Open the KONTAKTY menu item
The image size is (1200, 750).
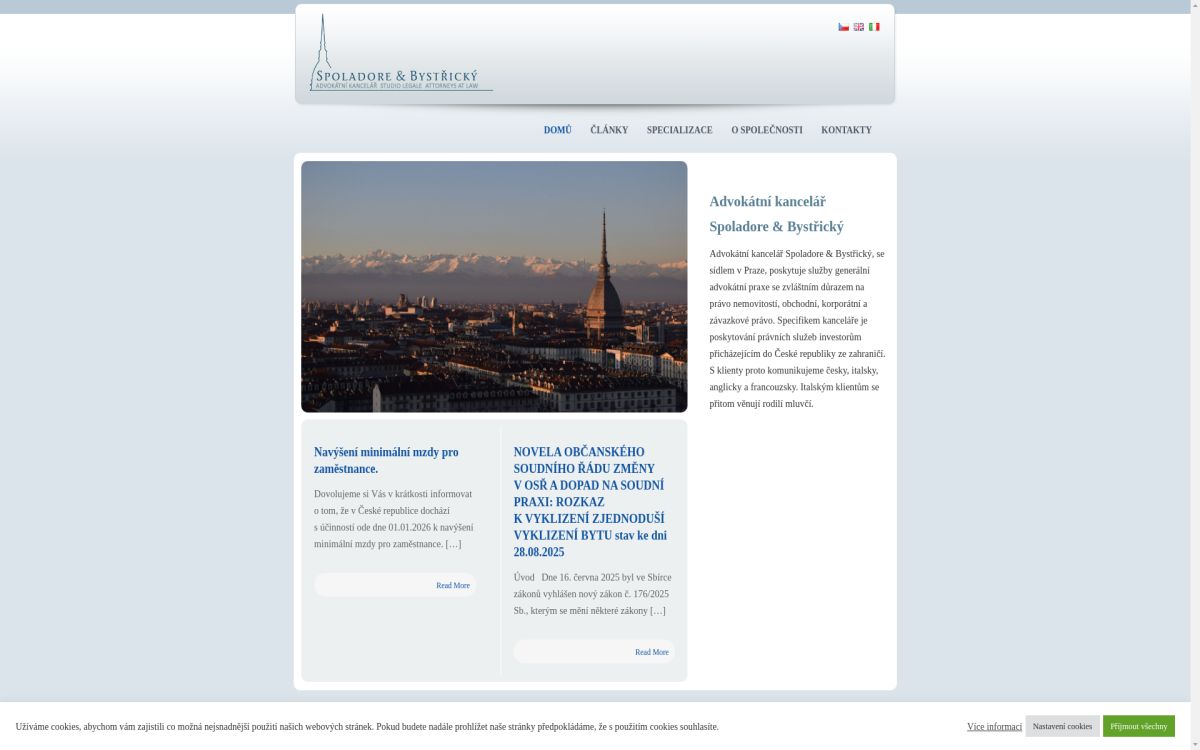pos(846,130)
